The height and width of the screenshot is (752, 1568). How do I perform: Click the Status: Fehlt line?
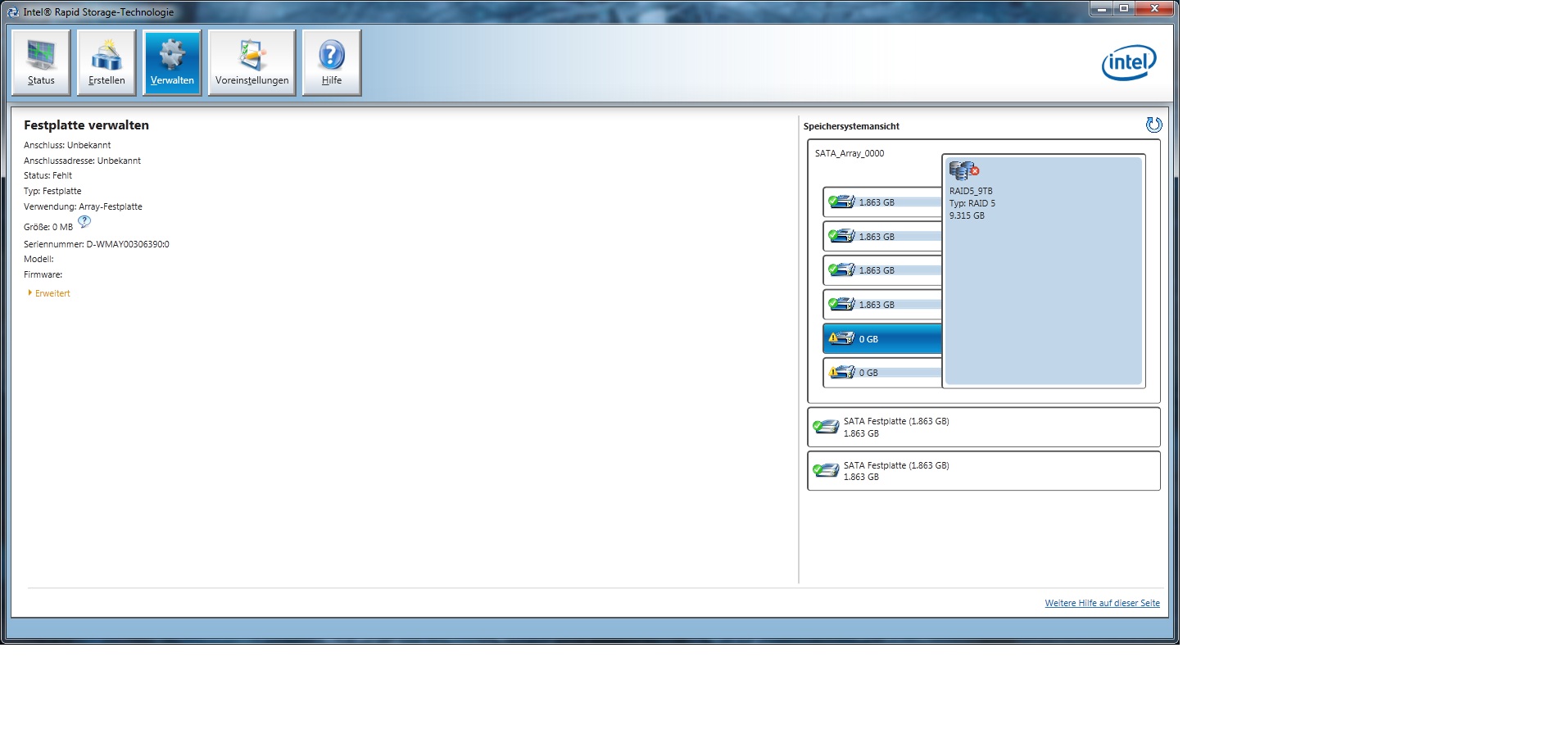[x=48, y=175]
